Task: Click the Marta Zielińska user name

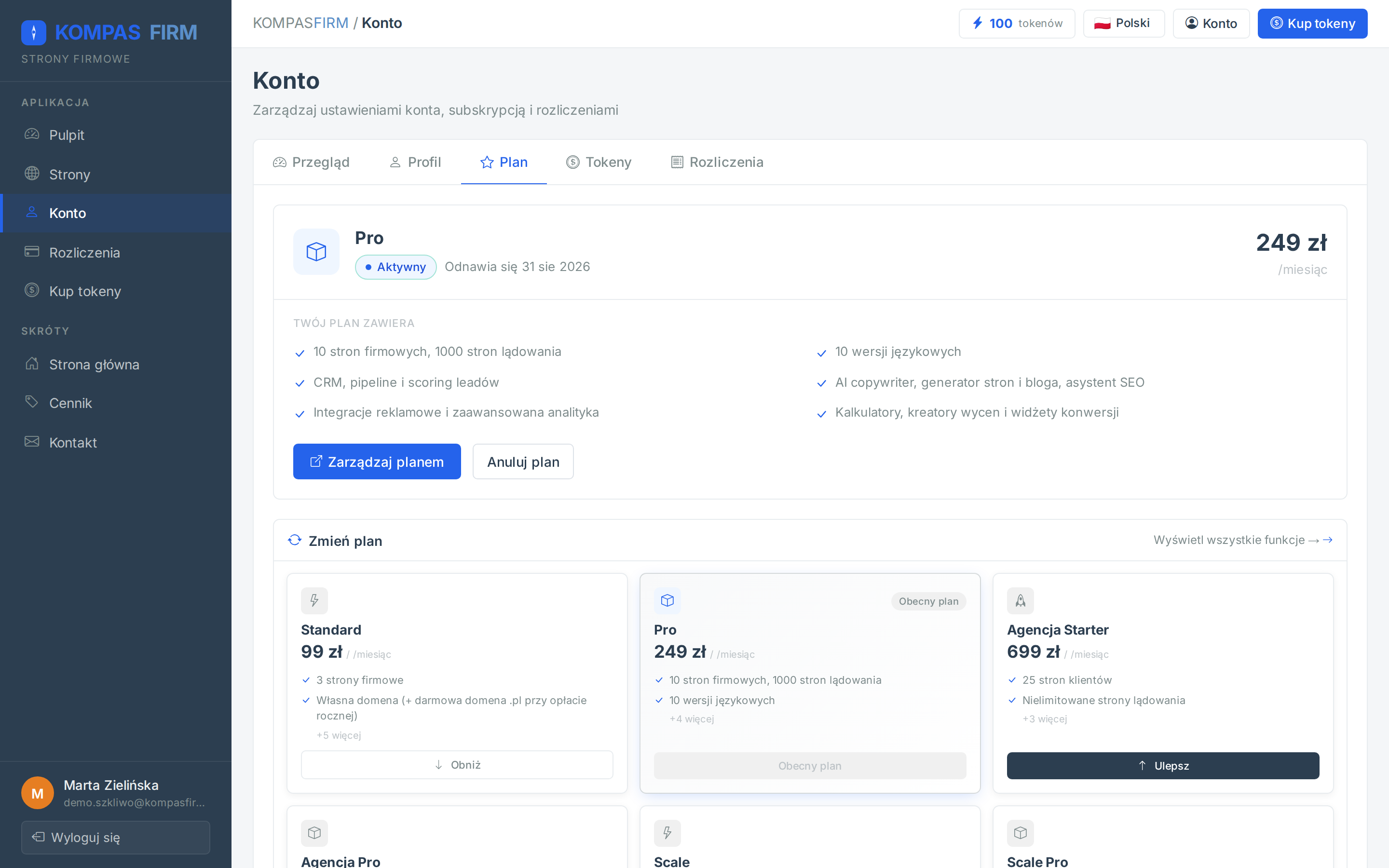Action: click(111, 785)
